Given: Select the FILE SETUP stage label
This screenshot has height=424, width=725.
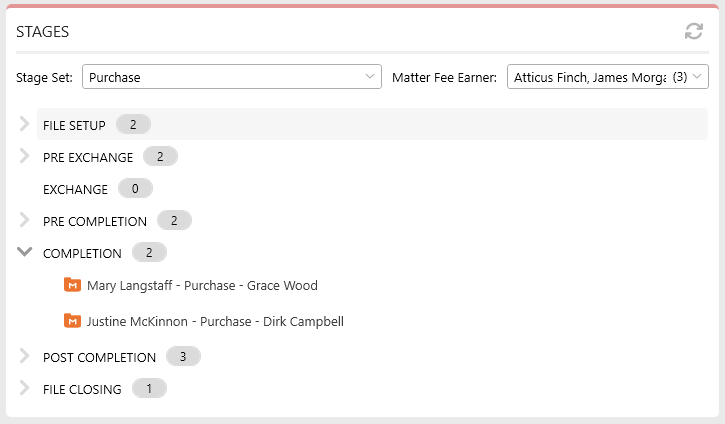Looking at the screenshot, I should [74, 125].
